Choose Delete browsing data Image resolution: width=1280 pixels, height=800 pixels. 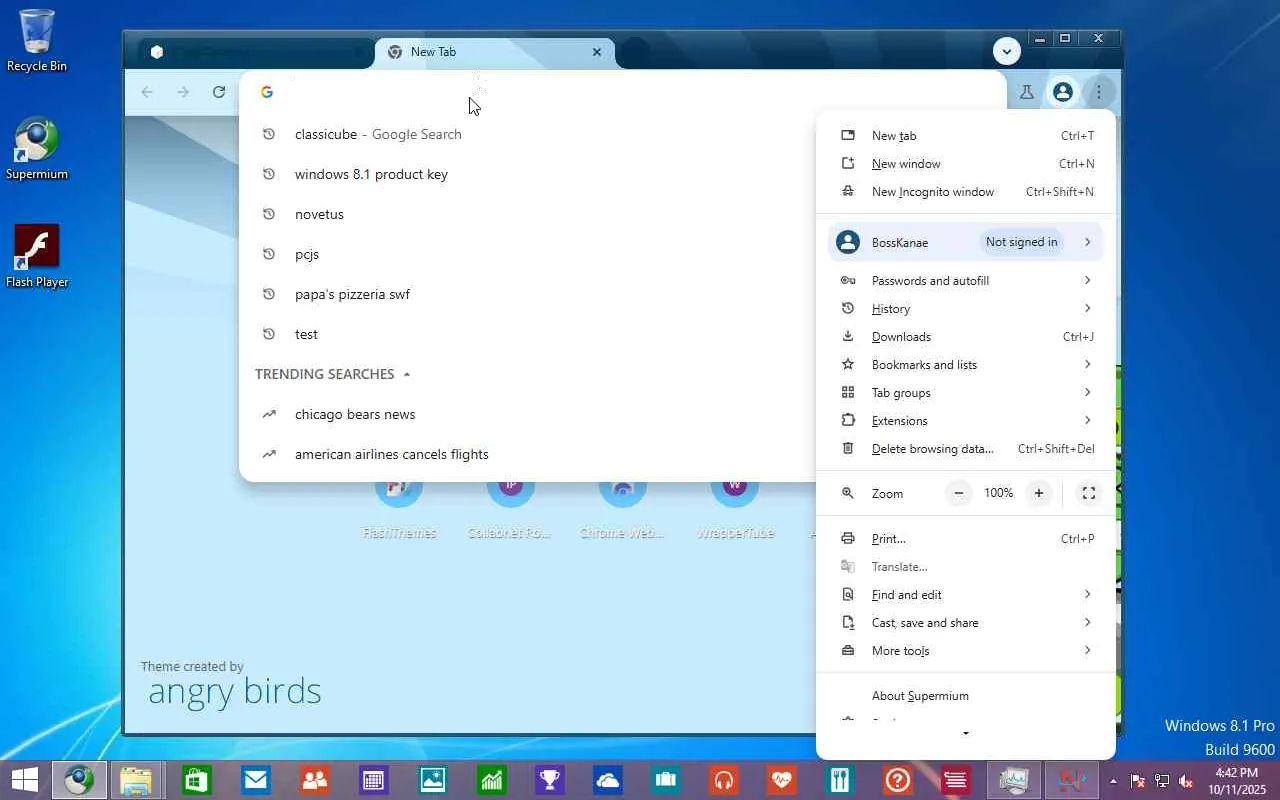[x=966, y=449]
